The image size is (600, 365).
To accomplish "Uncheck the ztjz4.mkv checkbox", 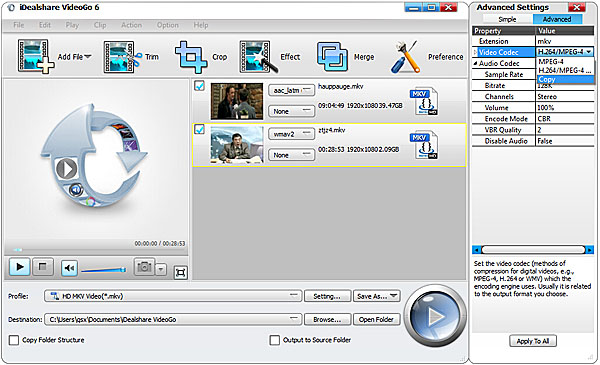I will 199,129.
